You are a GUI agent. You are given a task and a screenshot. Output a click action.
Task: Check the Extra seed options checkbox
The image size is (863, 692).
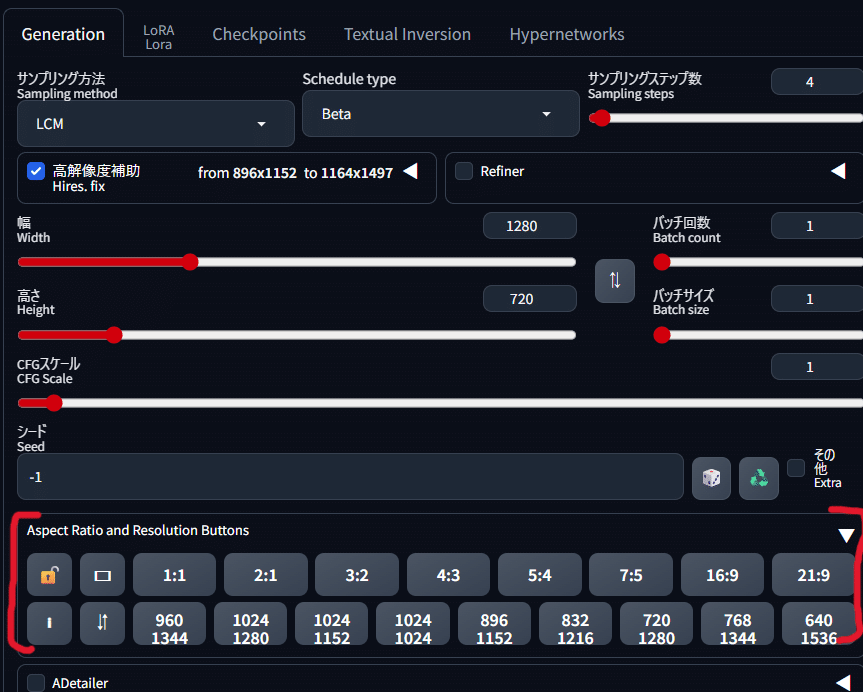click(796, 467)
